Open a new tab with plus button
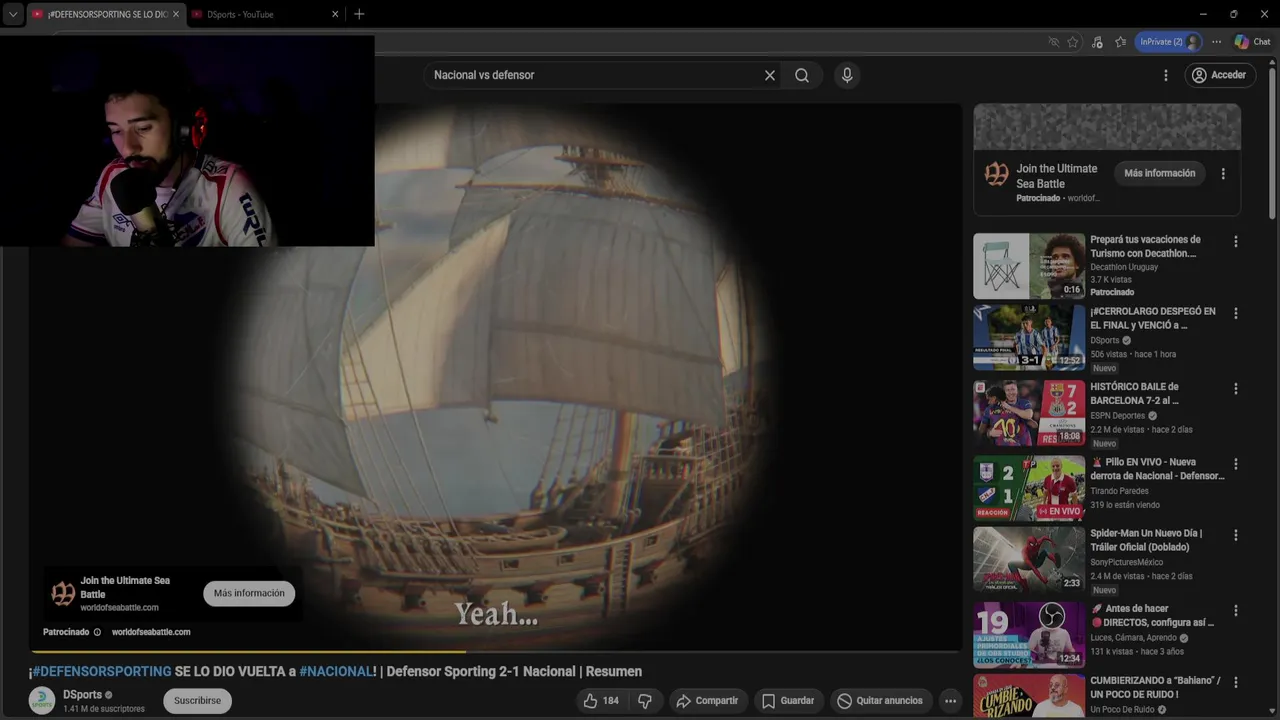The image size is (1280, 720). click(359, 14)
